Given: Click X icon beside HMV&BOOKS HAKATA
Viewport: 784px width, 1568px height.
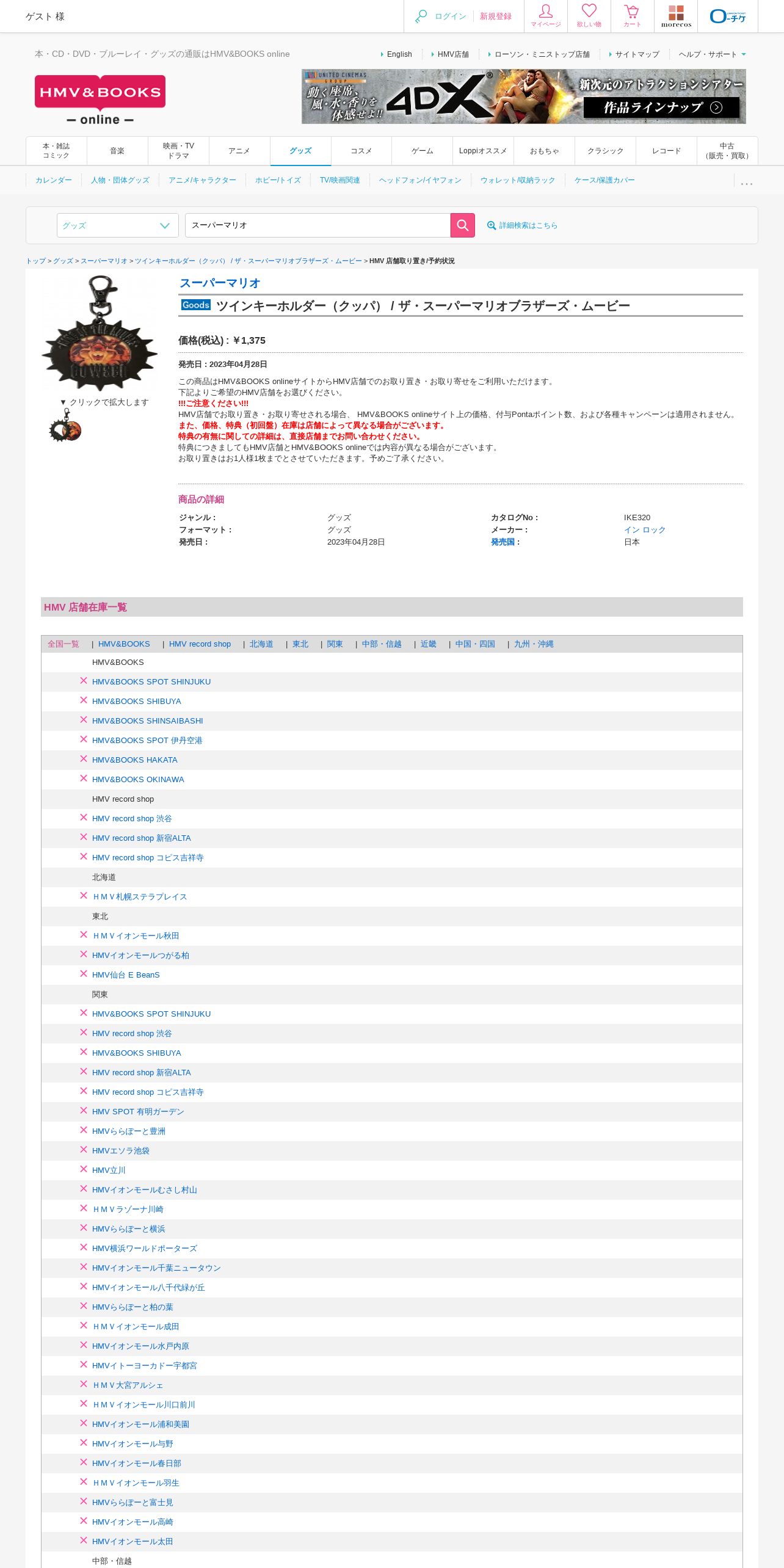Looking at the screenshot, I should [x=84, y=759].
